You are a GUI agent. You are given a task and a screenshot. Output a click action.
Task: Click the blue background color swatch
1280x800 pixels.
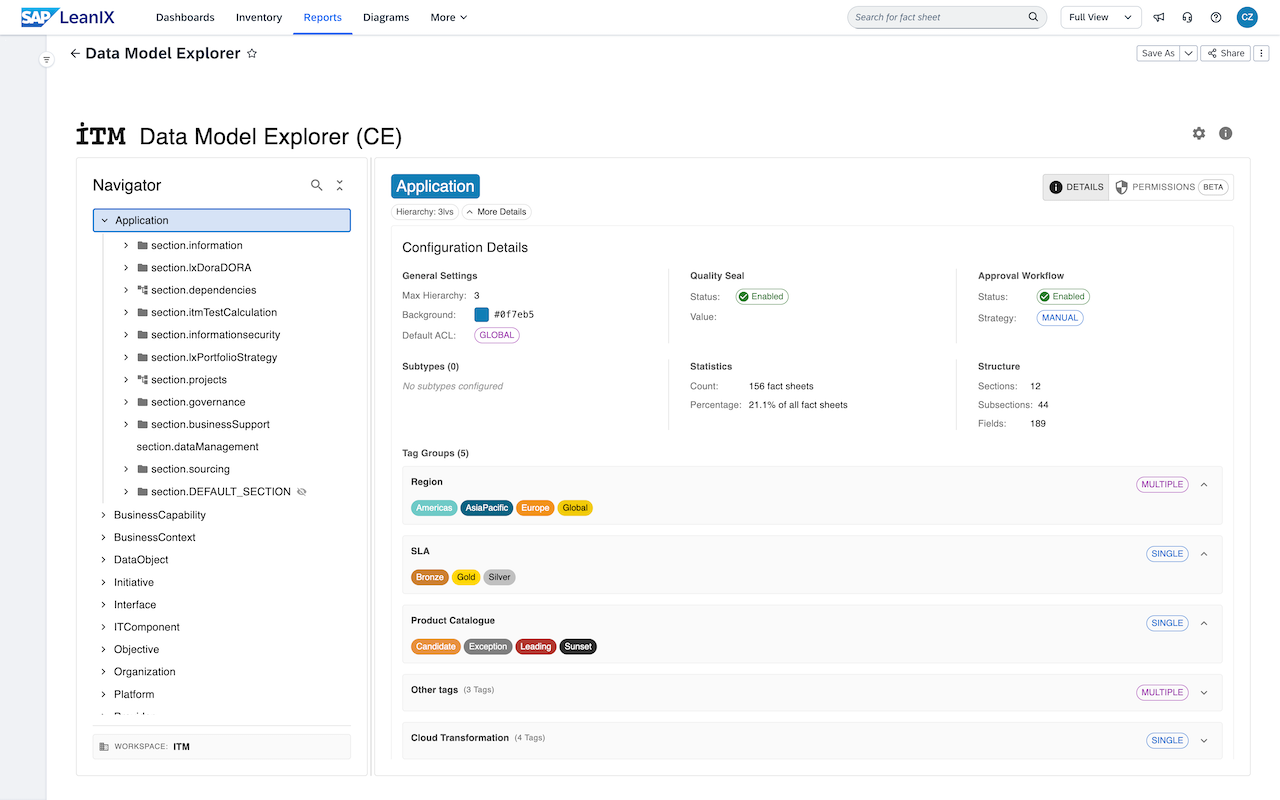point(481,314)
